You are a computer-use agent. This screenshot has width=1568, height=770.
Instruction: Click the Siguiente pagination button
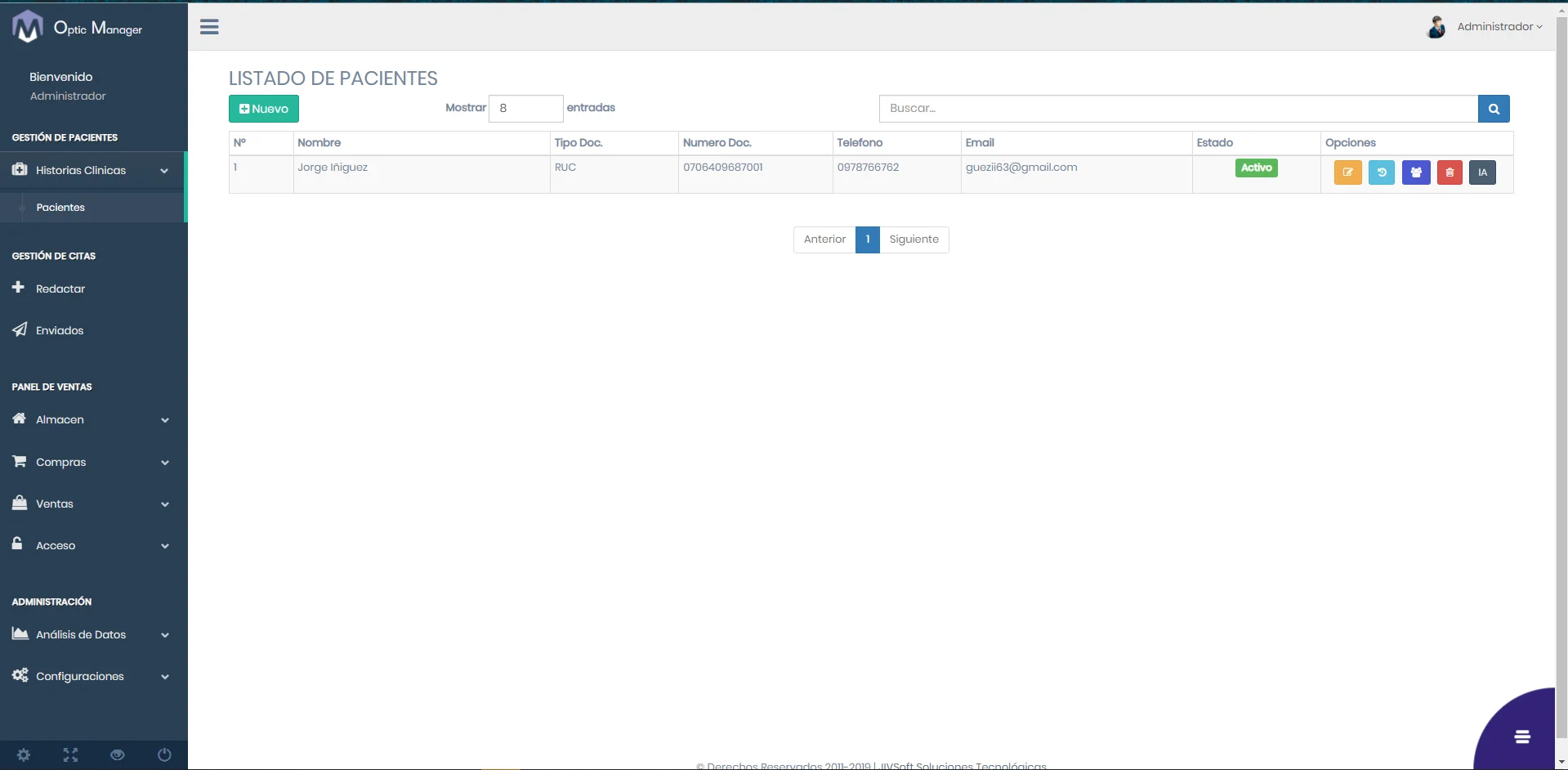coord(914,240)
